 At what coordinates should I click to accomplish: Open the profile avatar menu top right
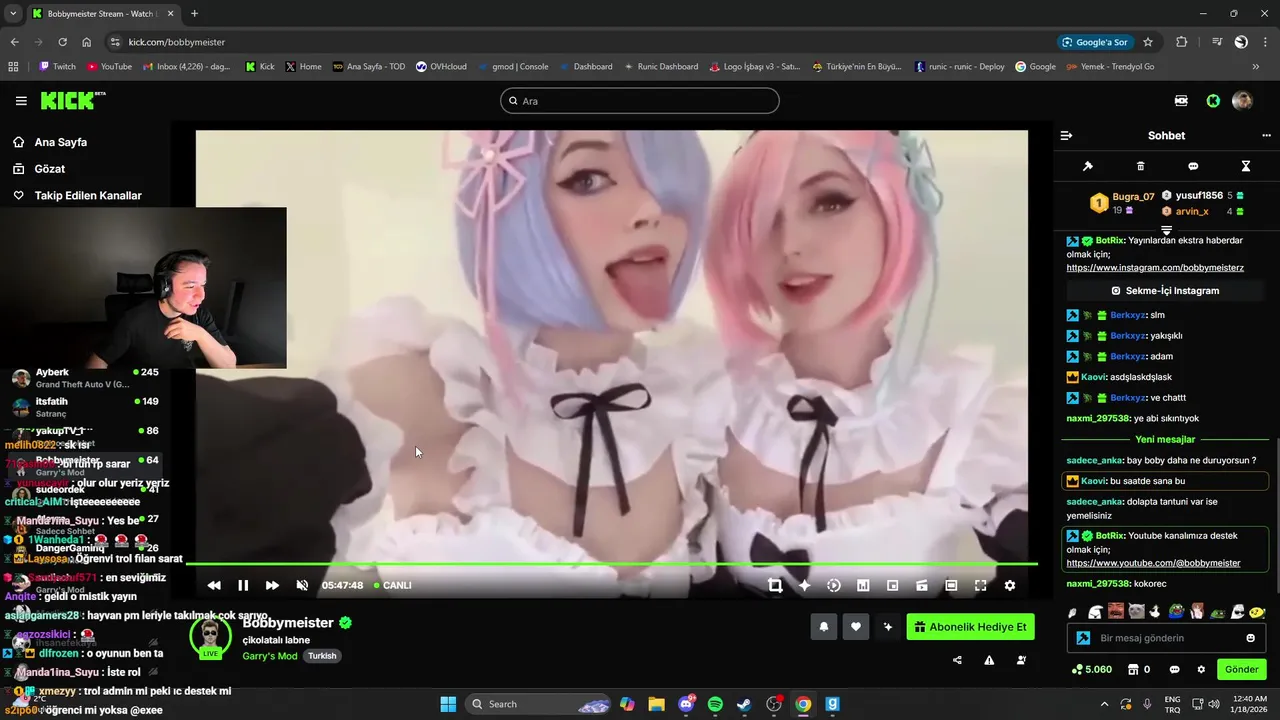click(1242, 101)
